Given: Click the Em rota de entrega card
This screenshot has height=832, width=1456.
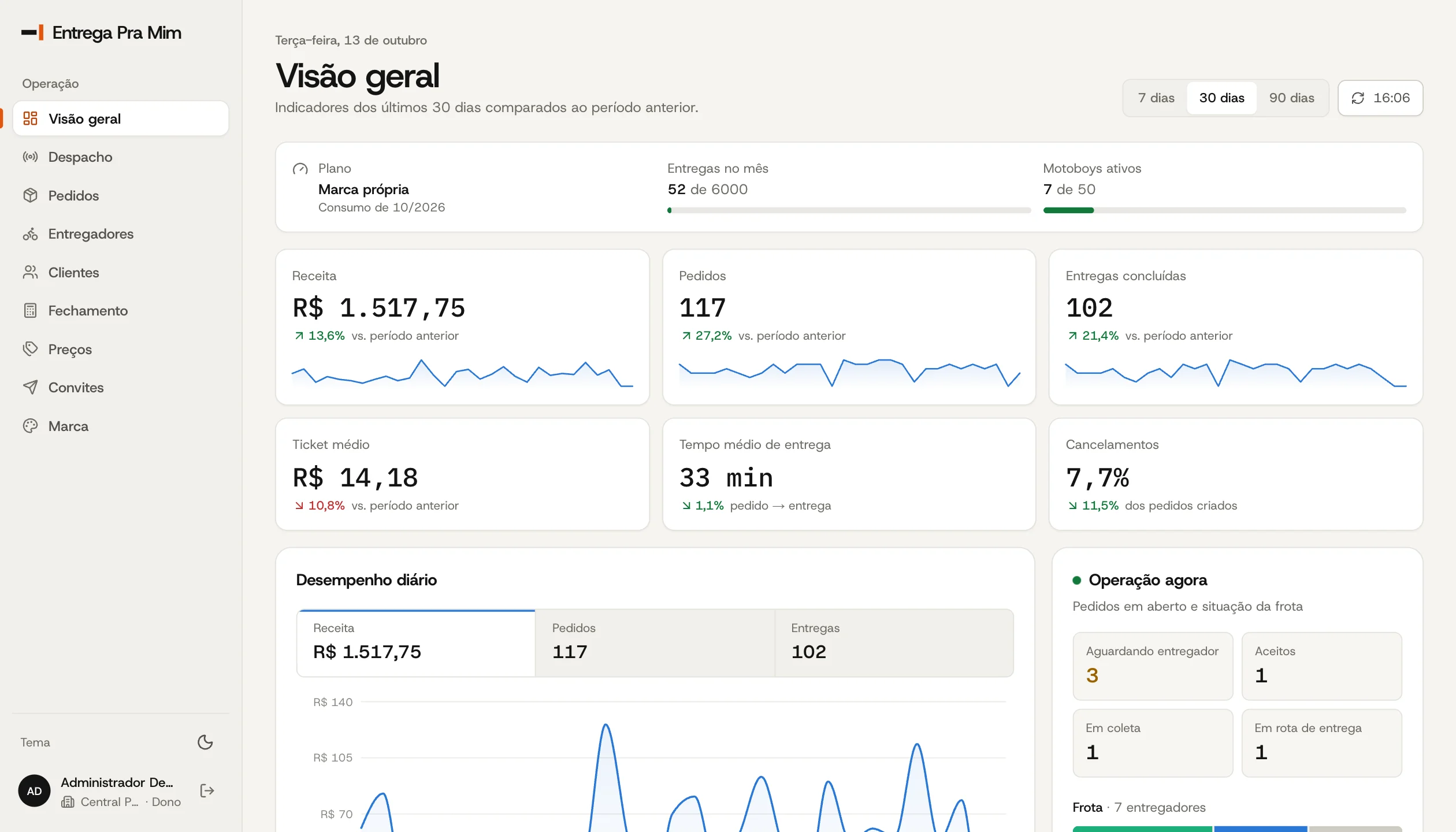Looking at the screenshot, I should point(1321,743).
